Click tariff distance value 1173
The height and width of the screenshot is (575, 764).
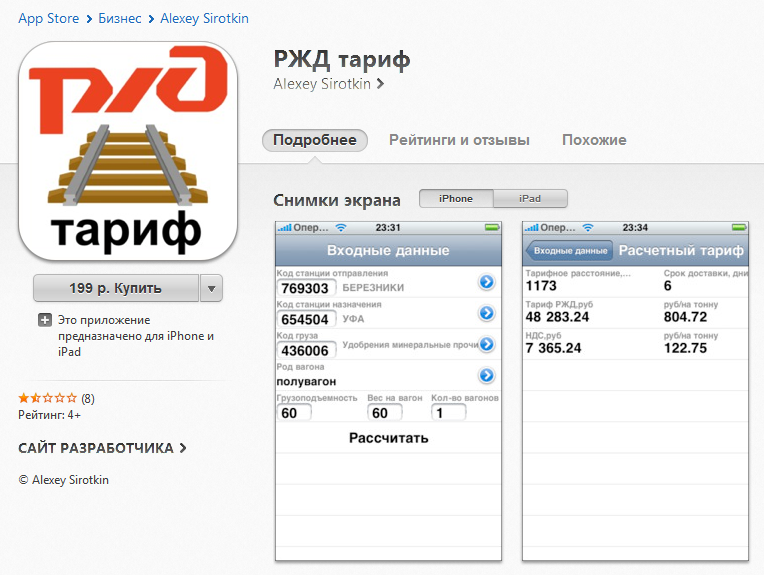point(541,286)
